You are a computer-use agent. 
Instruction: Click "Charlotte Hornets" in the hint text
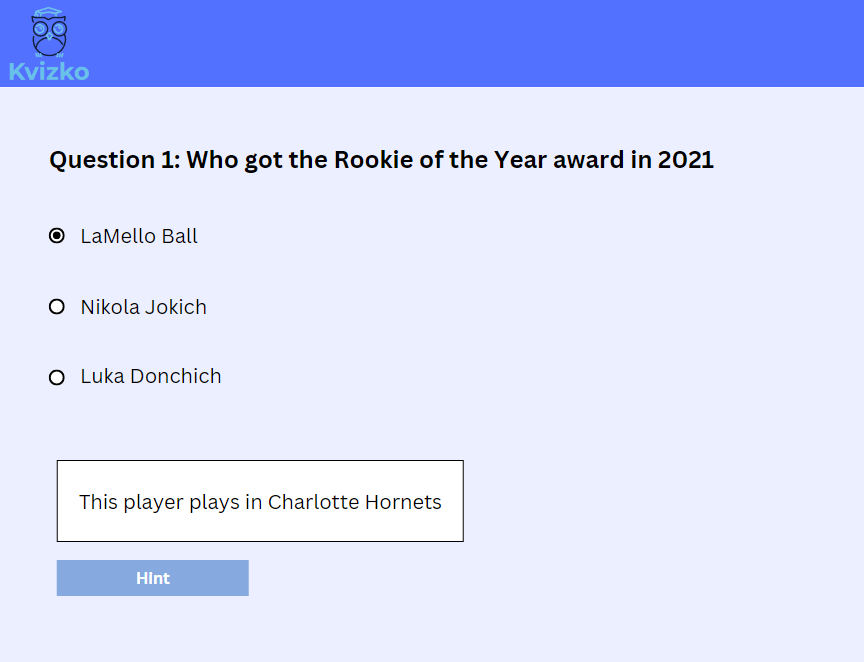pos(354,502)
